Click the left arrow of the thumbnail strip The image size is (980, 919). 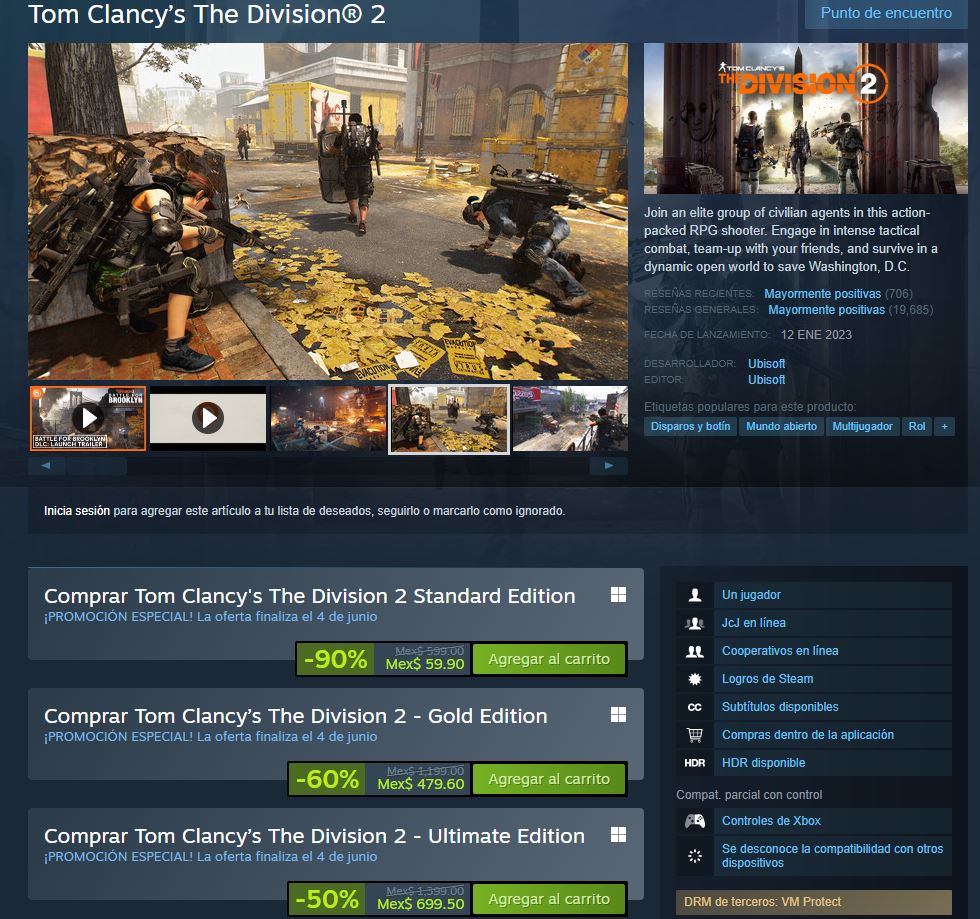tap(46, 465)
